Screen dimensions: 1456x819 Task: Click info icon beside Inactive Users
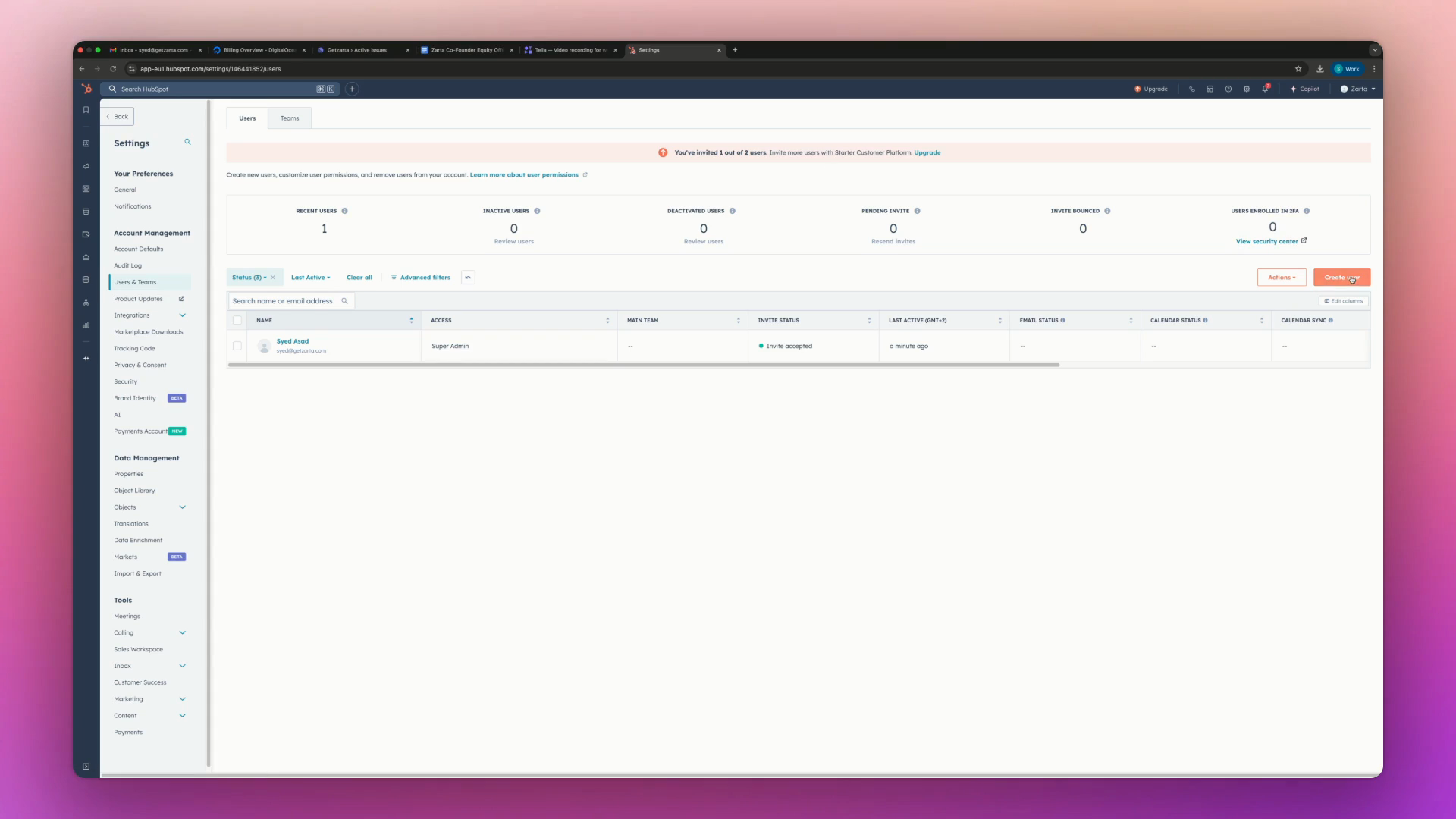pos(537,211)
